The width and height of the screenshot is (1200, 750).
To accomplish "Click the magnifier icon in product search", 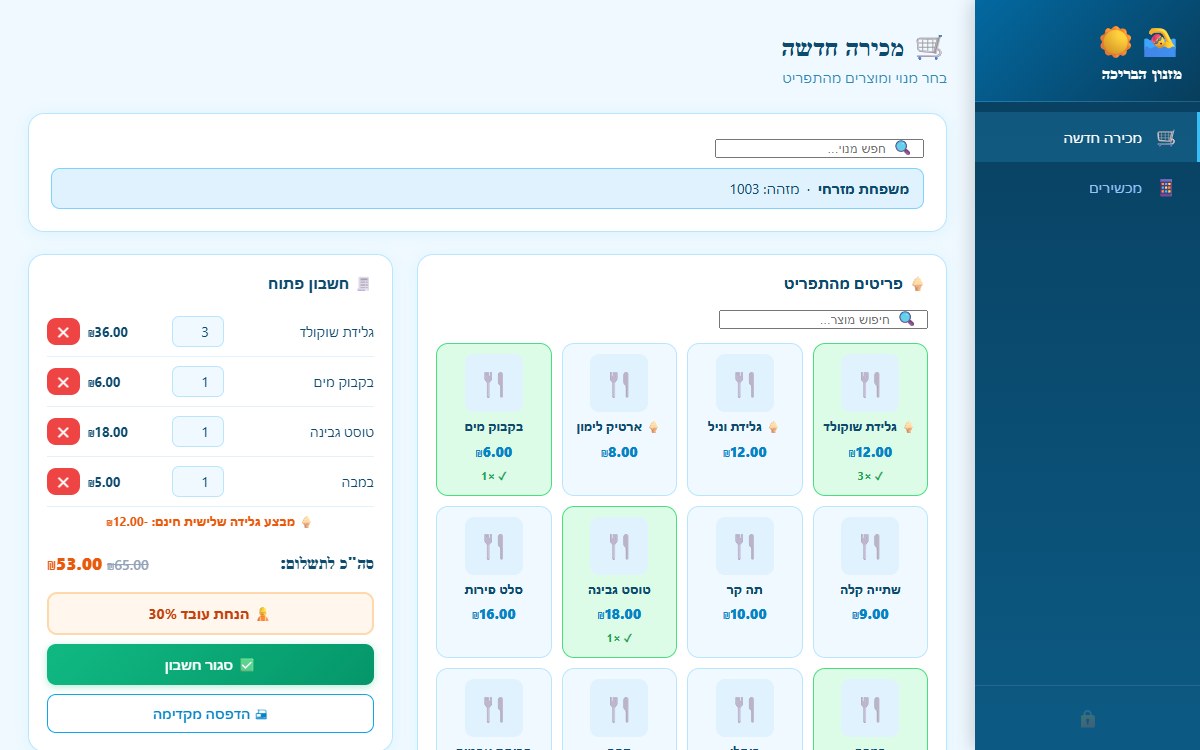I will (x=907, y=319).
